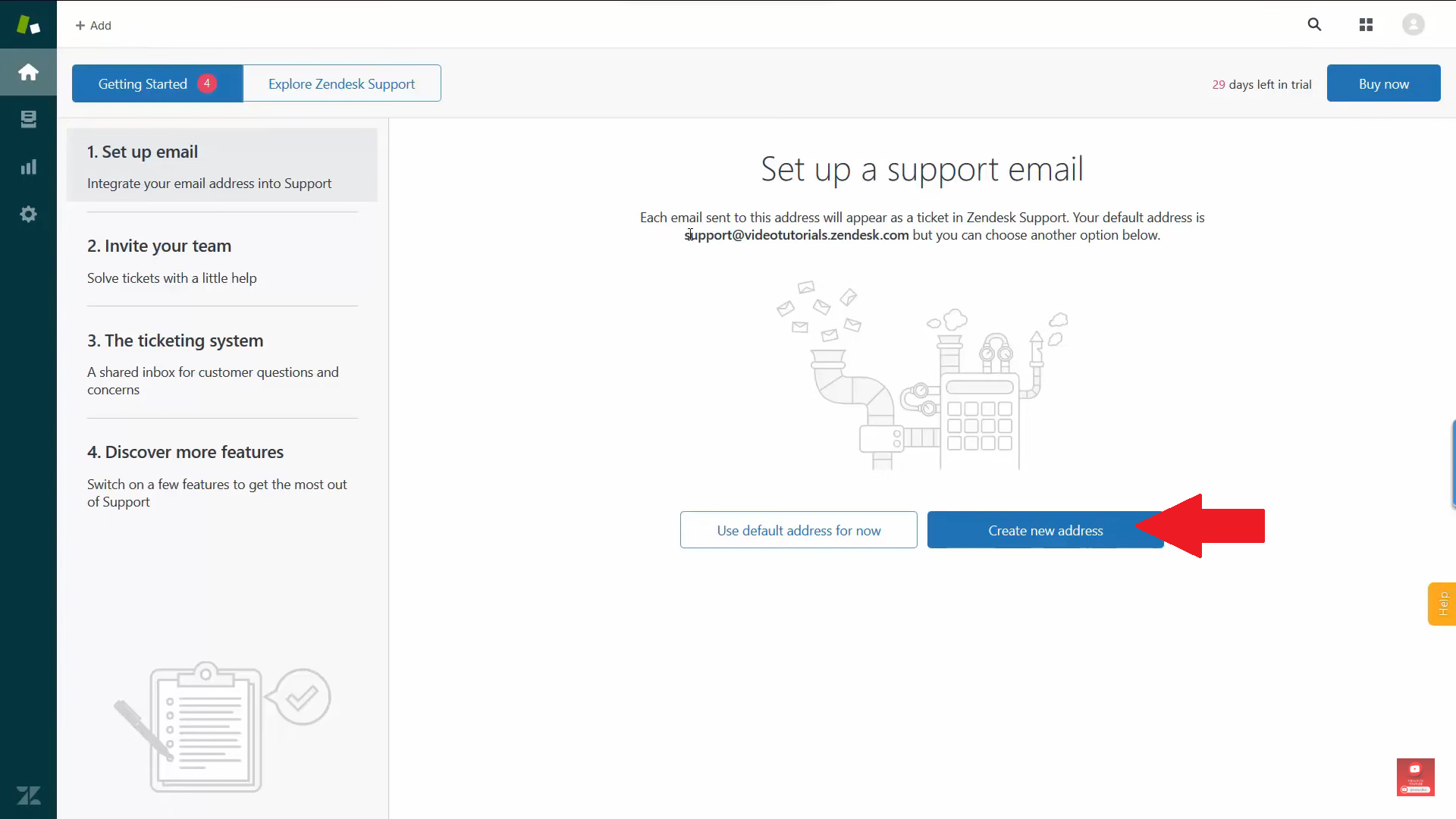Click the Zendesk Support logo icon
This screenshot has width=1456, height=819.
28,24
